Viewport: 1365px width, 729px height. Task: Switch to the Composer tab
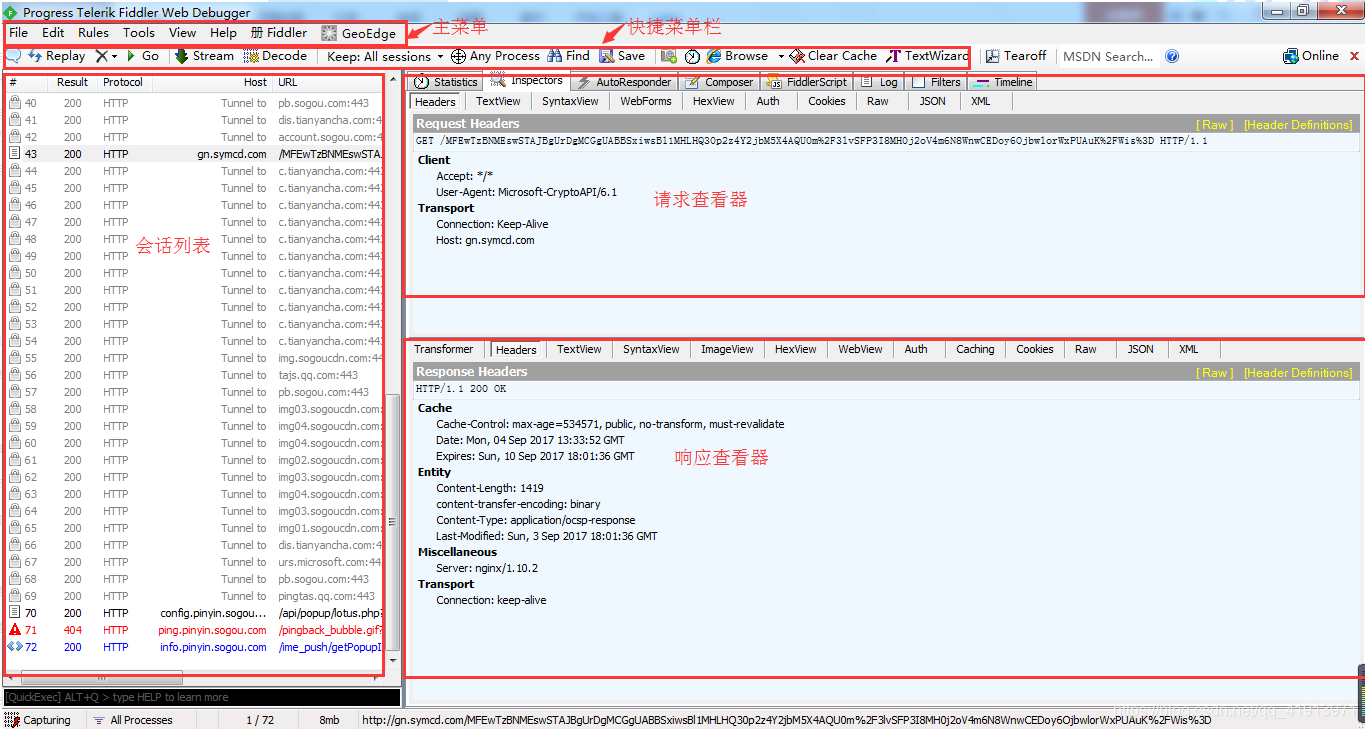720,82
